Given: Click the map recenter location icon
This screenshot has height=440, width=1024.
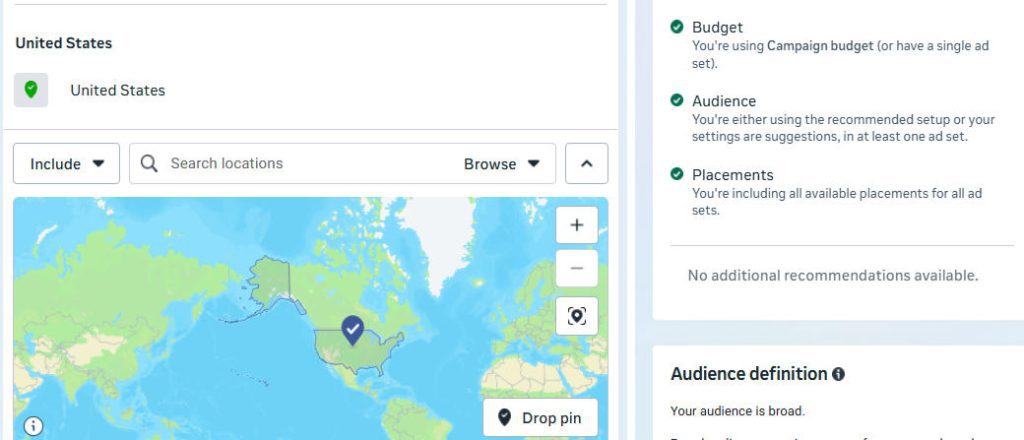Looking at the screenshot, I should pos(577,316).
